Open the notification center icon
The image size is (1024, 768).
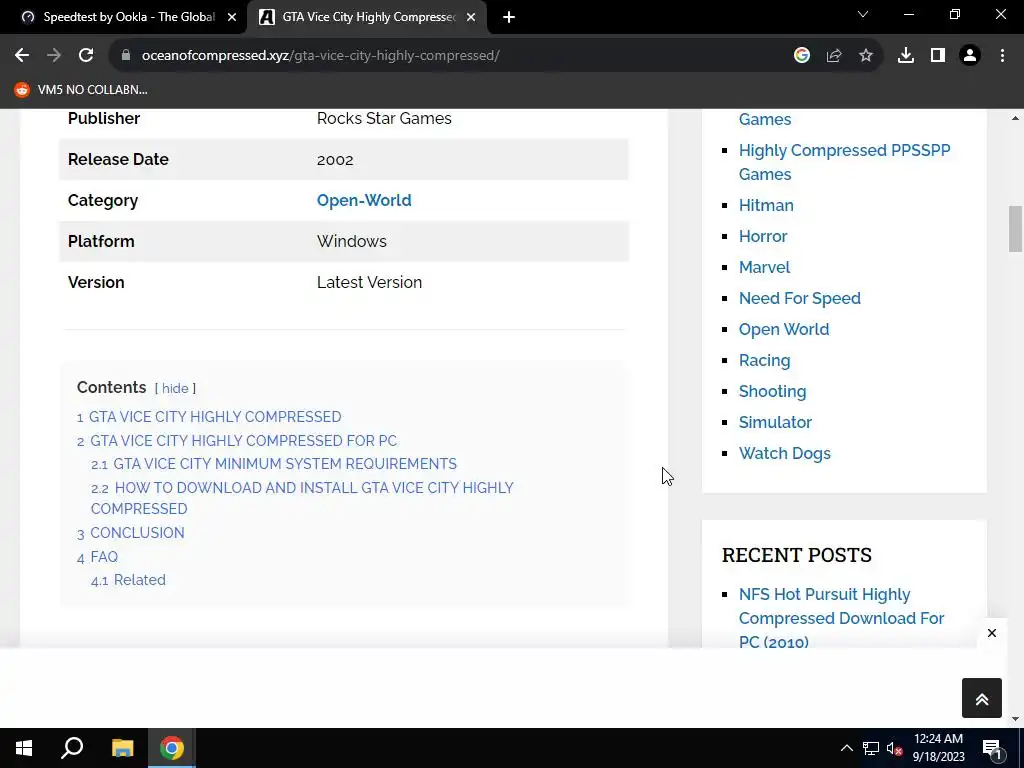pos(991,748)
